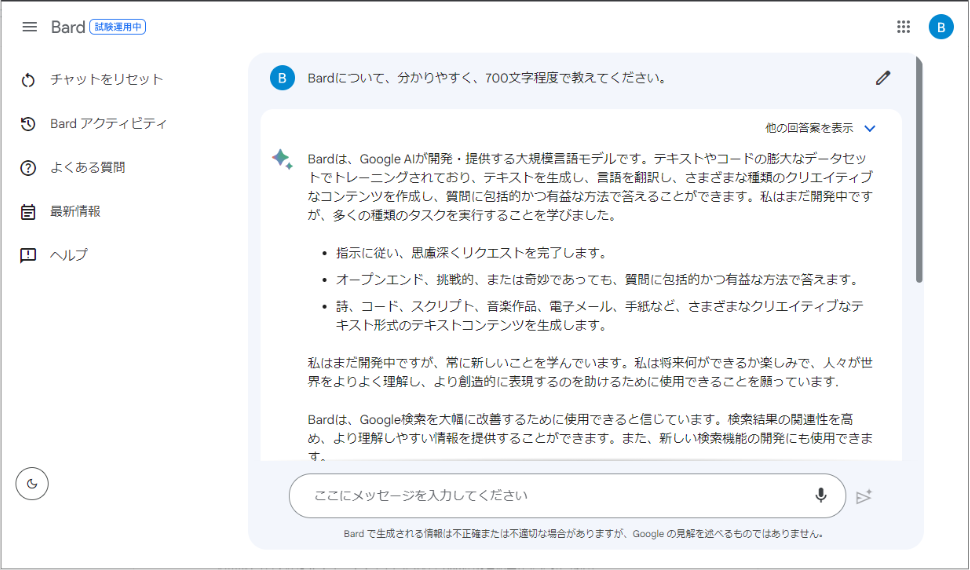Click the Bard logo text

67,27
